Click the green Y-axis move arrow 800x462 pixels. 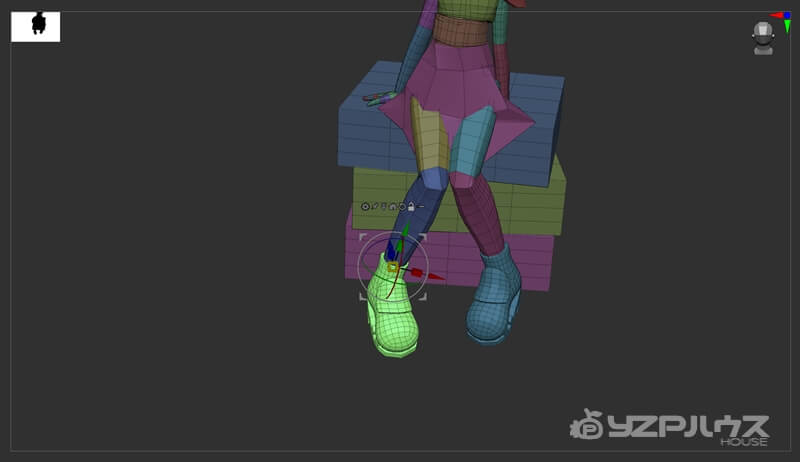406,230
